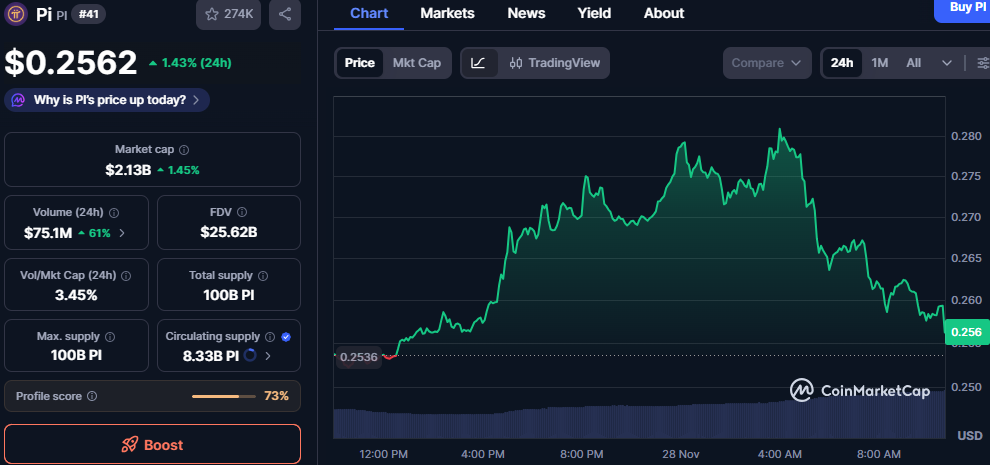Open chart settings sliders icon
This screenshot has height=465, width=990.
tap(982, 63)
